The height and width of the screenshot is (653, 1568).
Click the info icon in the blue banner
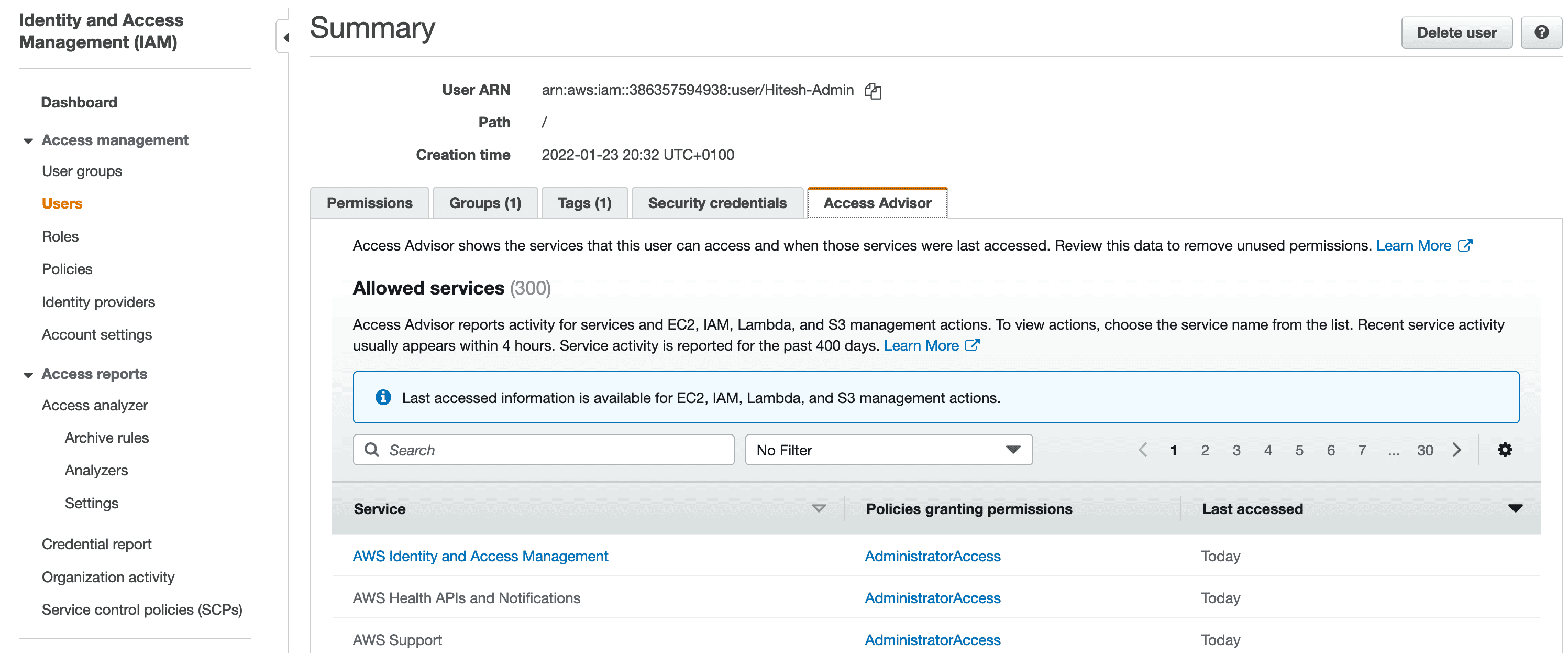coord(382,397)
